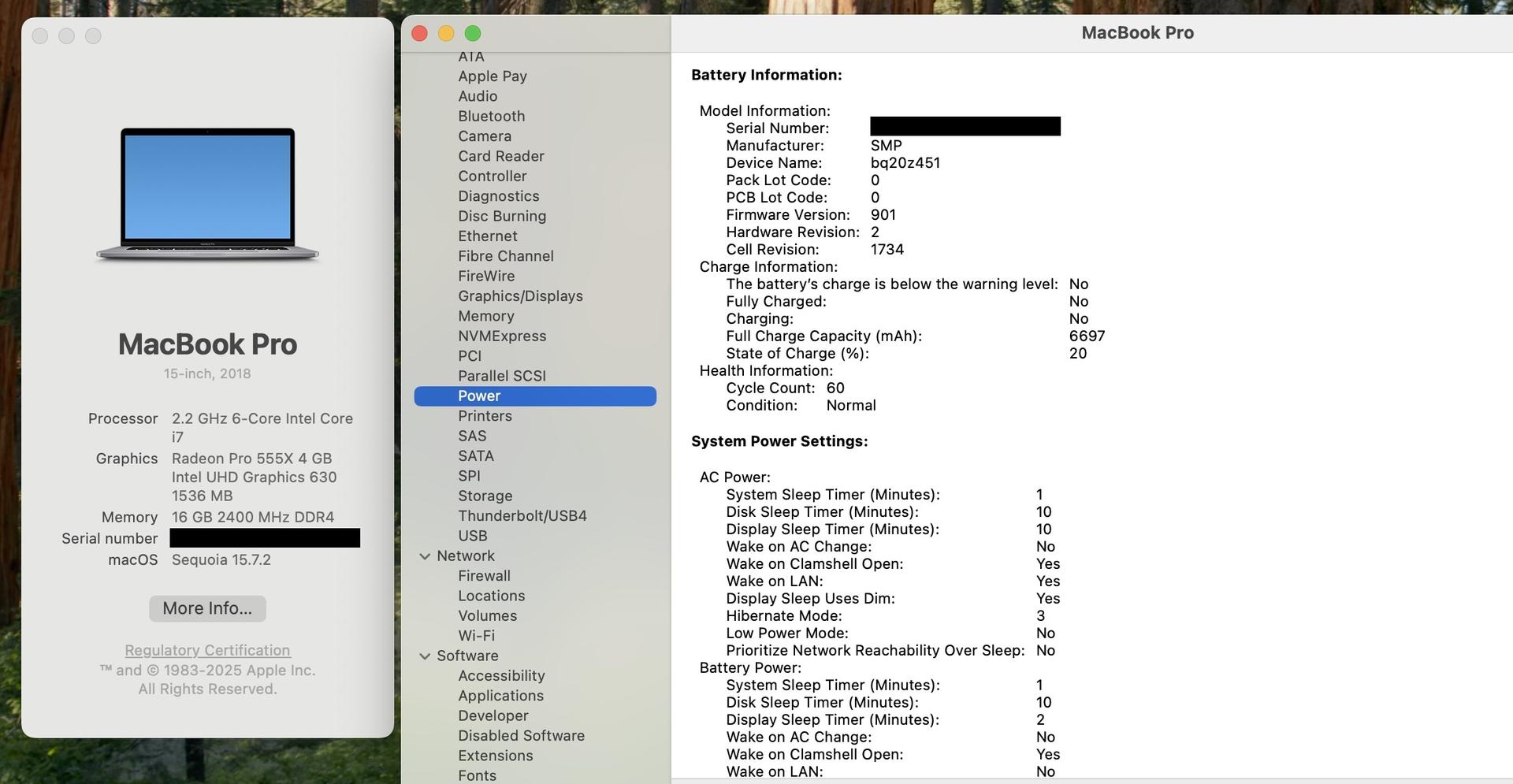Select PCI in the sidebar
Image resolution: width=1513 pixels, height=784 pixels.
pos(470,356)
